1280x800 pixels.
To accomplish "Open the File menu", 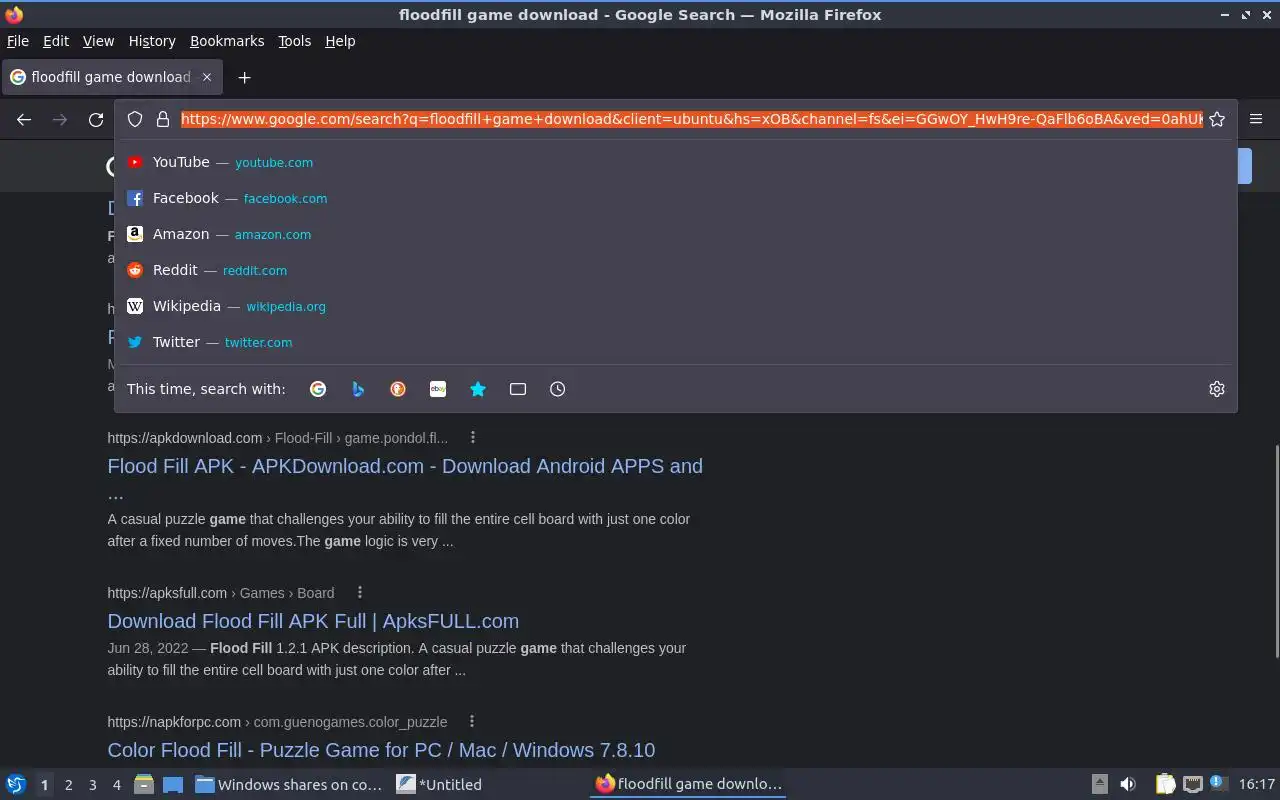I will pyautogui.click(x=18, y=41).
